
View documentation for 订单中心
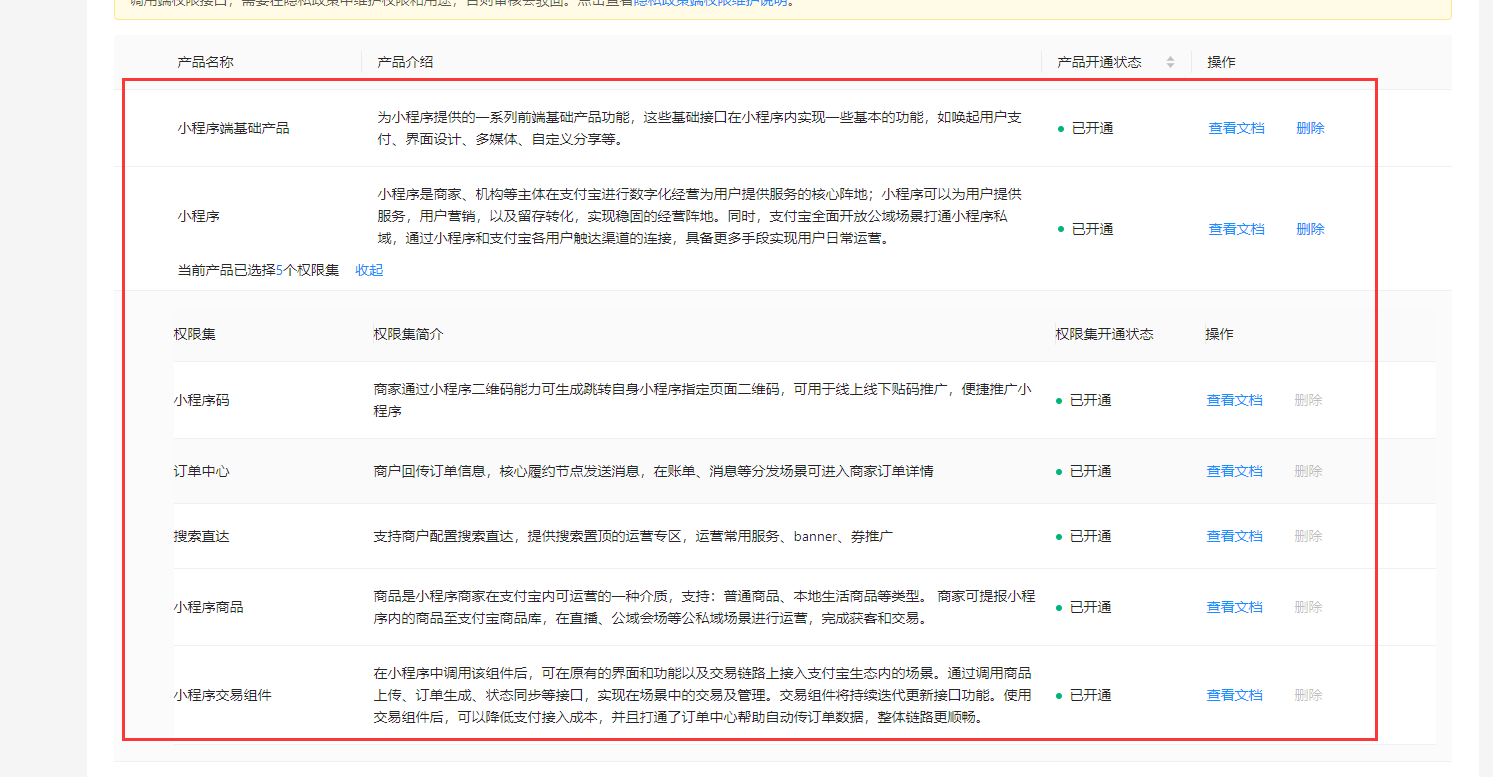1234,471
